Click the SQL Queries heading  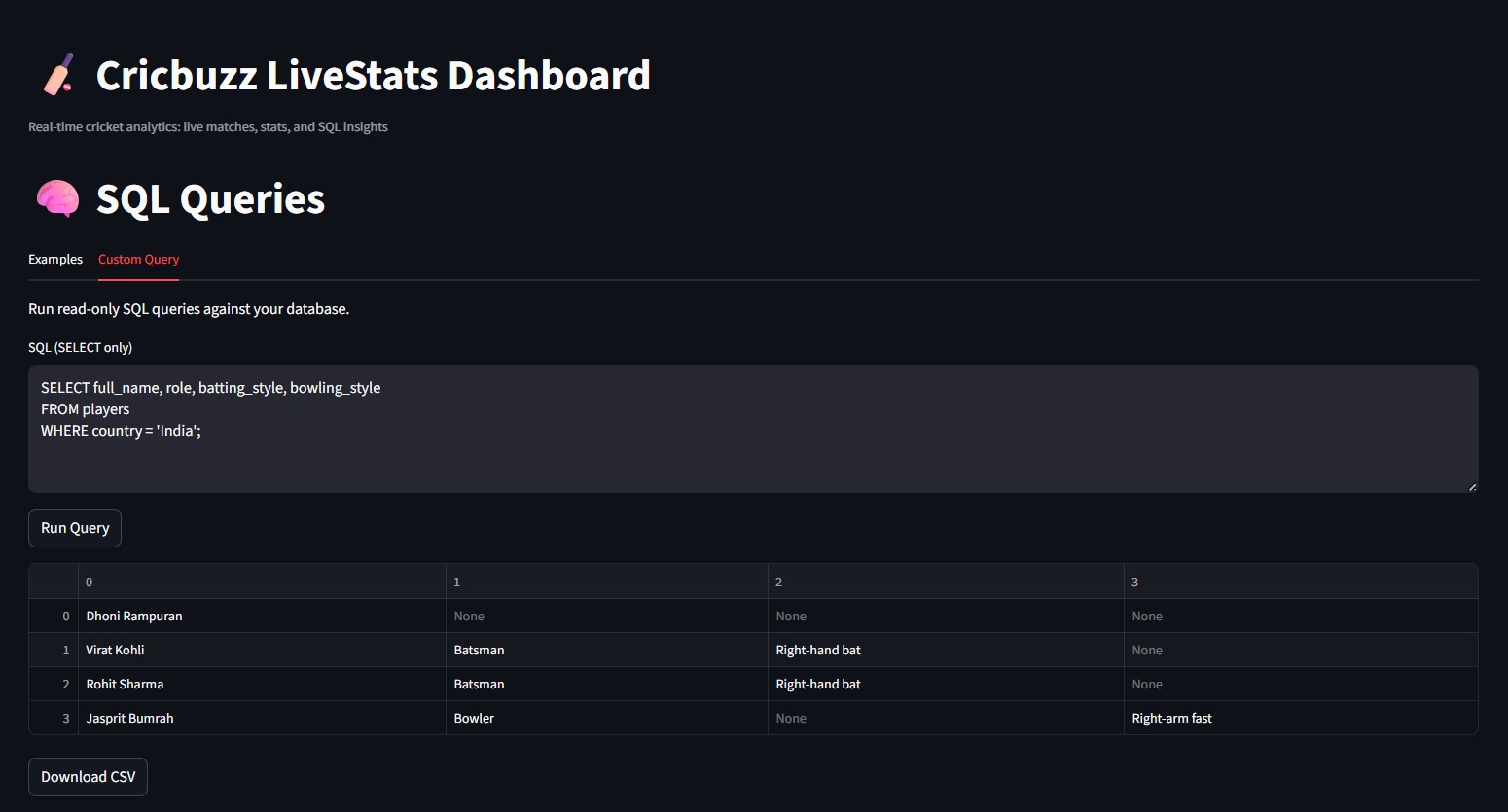pyautogui.click(x=210, y=199)
